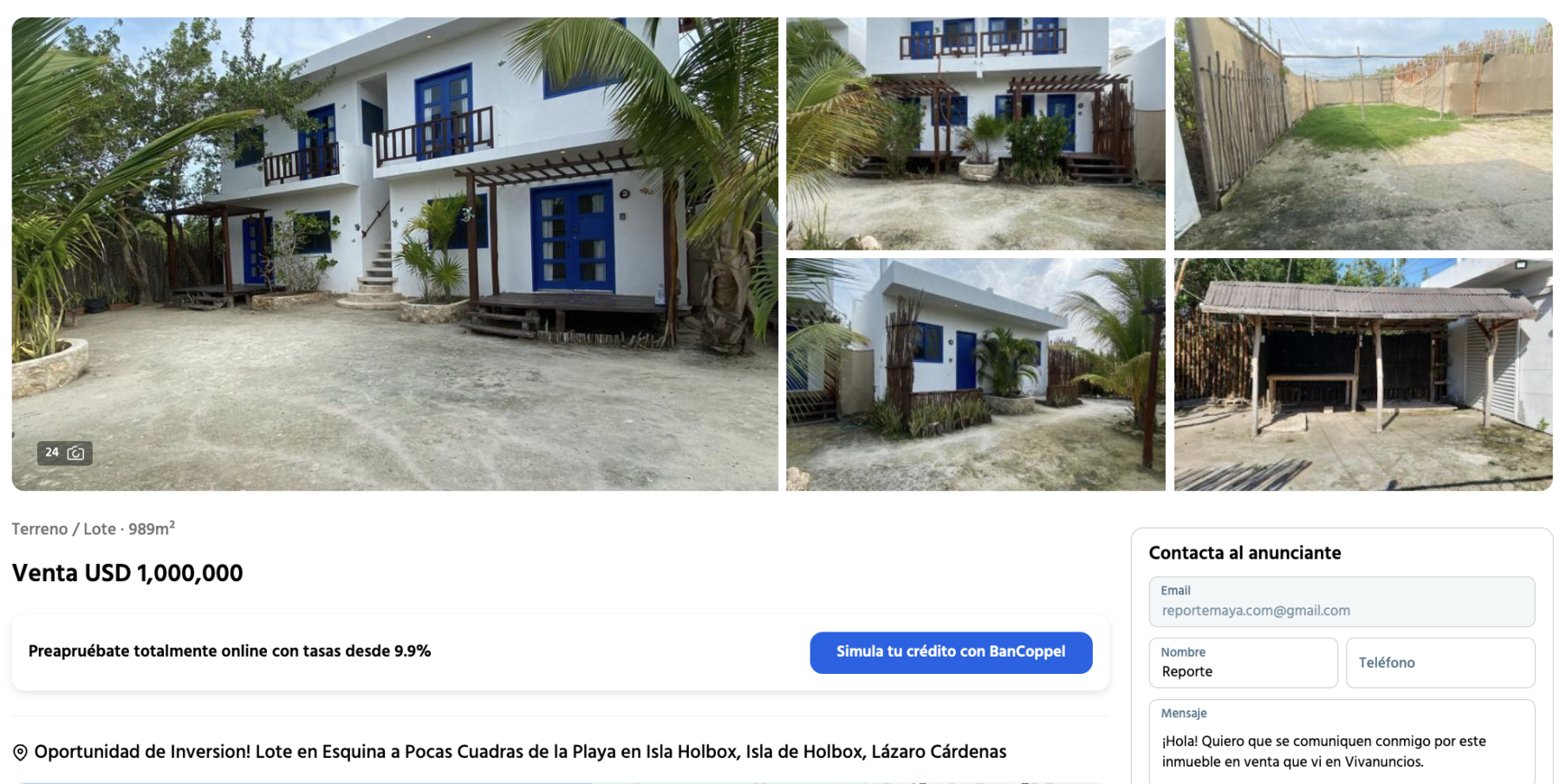Click the reportemaya.com@gmail.com email value
1560x784 pixels.
click(x=1256, y=611)
